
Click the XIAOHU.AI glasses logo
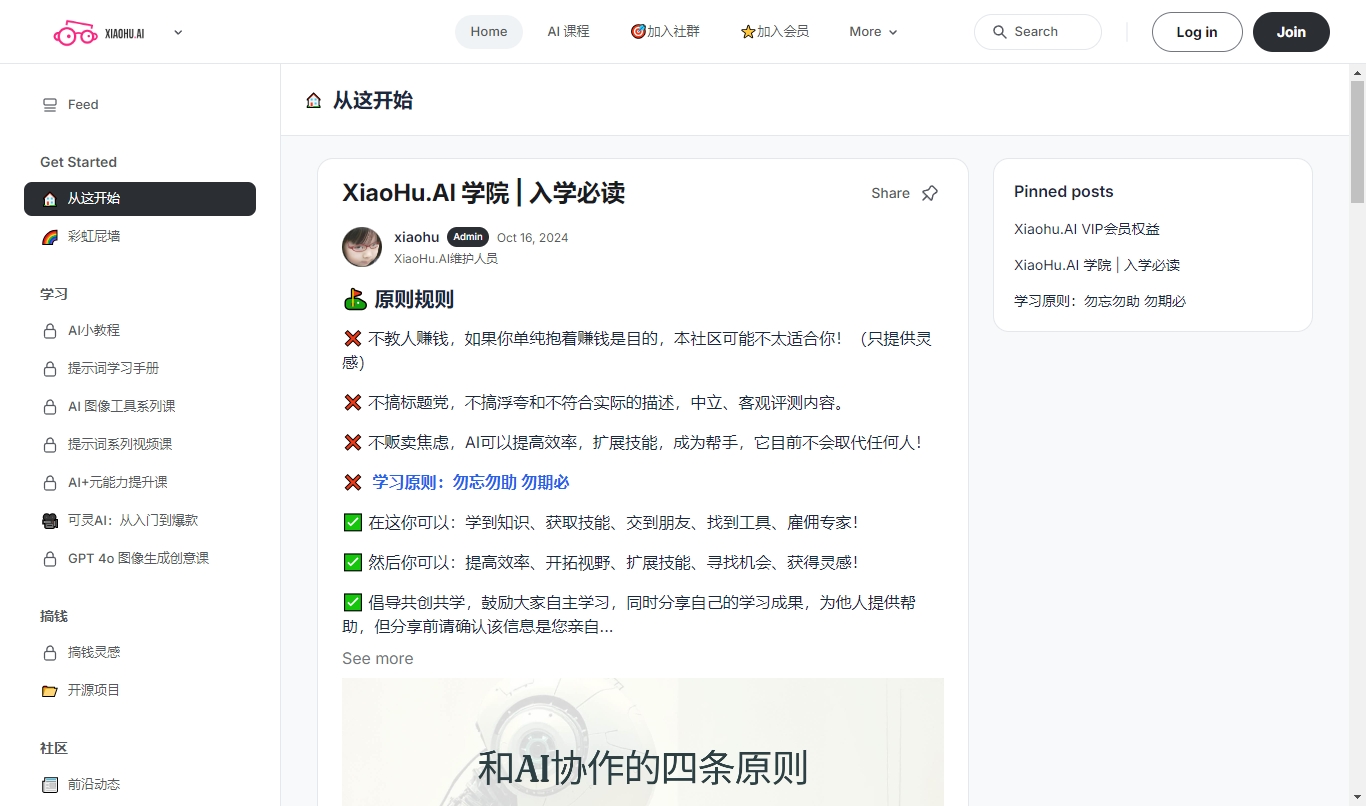point(98,32)
